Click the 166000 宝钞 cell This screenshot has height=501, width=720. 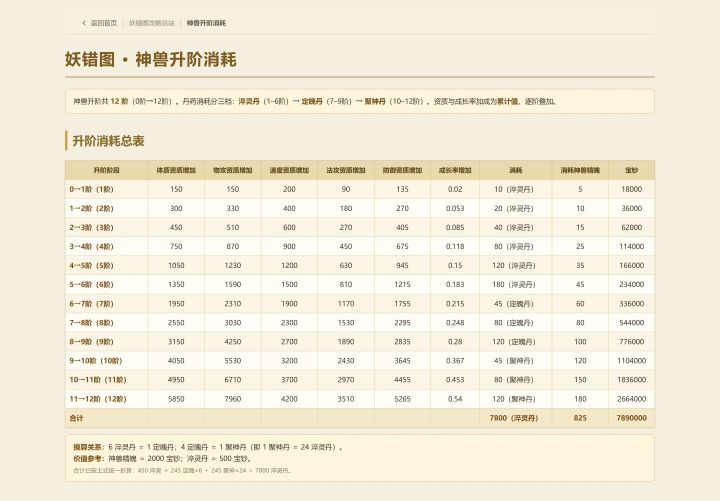click(x=632, y=265)
